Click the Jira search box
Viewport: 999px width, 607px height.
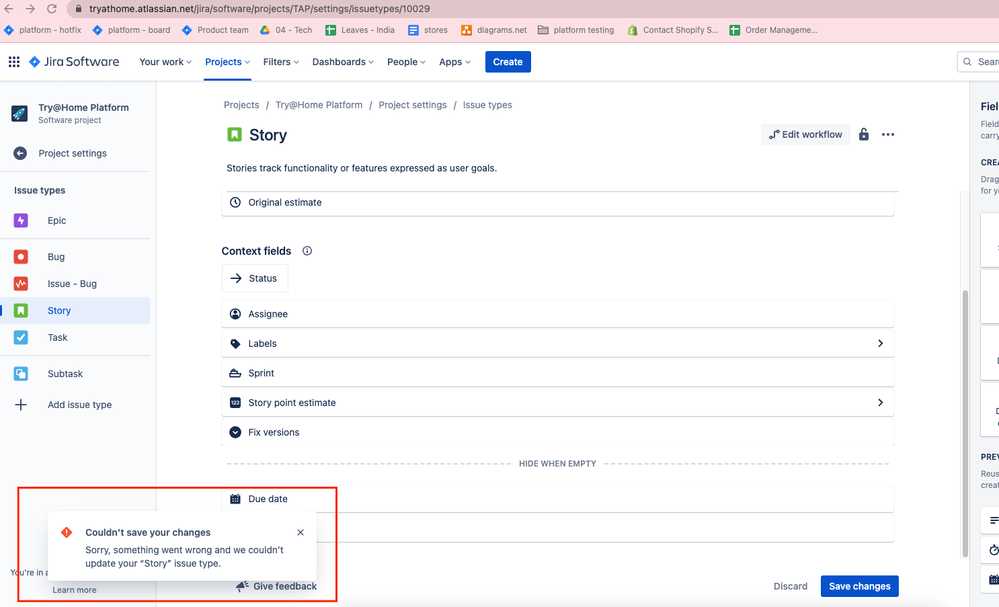tap(978, 62)
